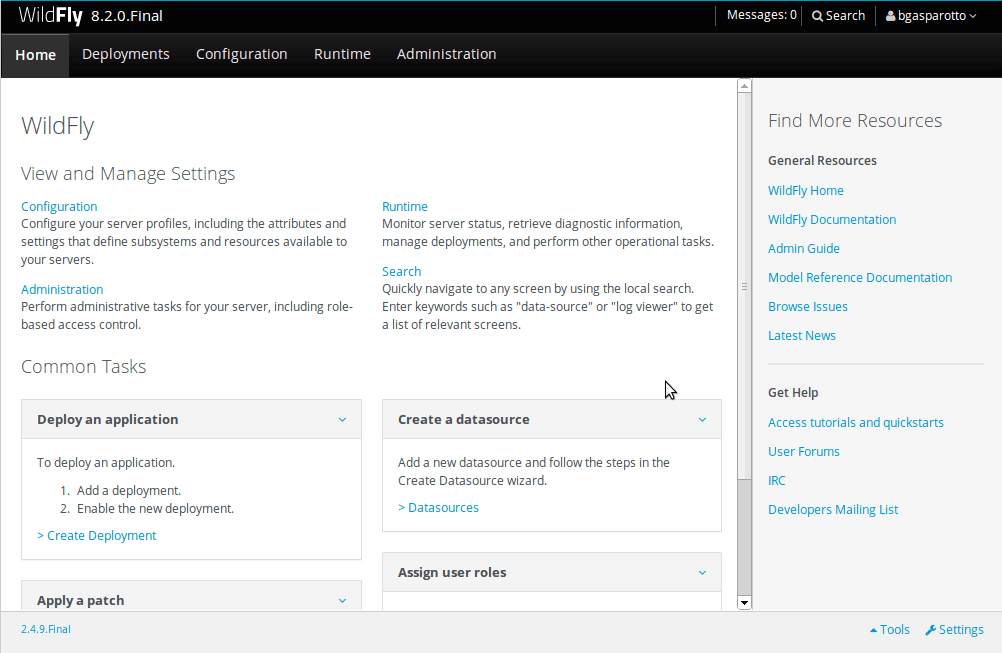1002x653 pixels.
Task: Click the vertical scrollbar thumb
Action: point(744,286)
